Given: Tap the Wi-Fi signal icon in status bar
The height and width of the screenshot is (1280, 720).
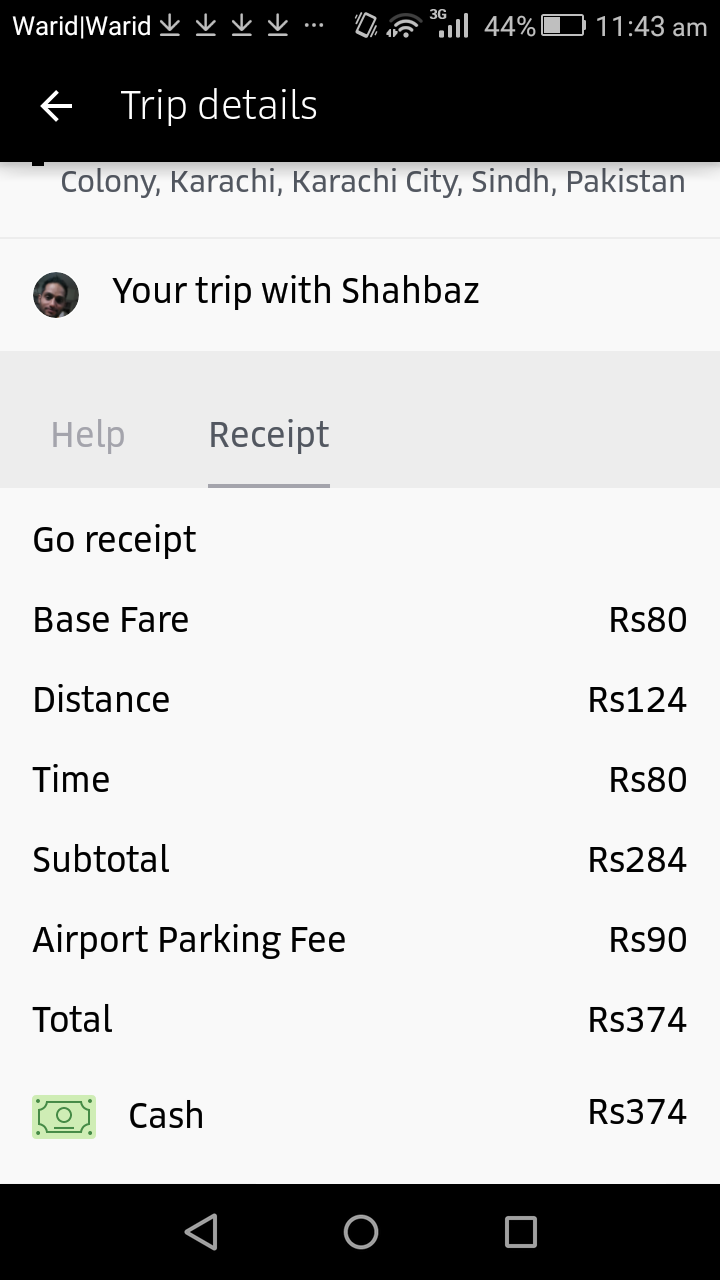Looking at the screenshot, I should pyautogui.click(x=404, y=26).
